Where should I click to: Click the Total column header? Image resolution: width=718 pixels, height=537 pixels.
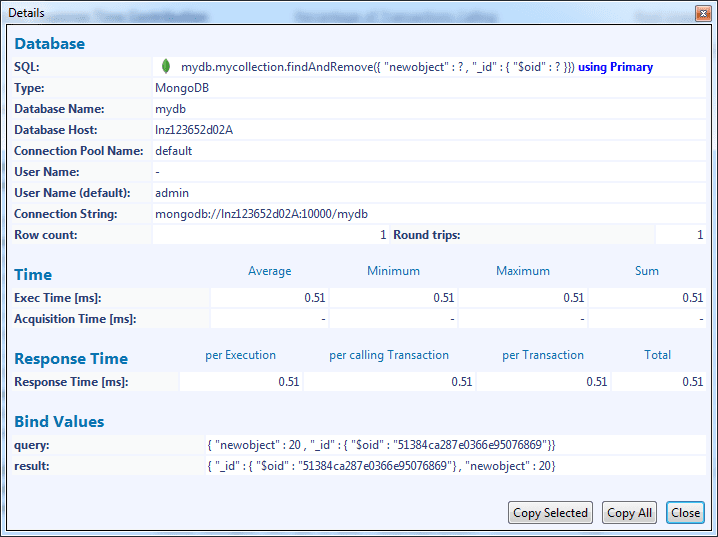click(x=658, y=355)
